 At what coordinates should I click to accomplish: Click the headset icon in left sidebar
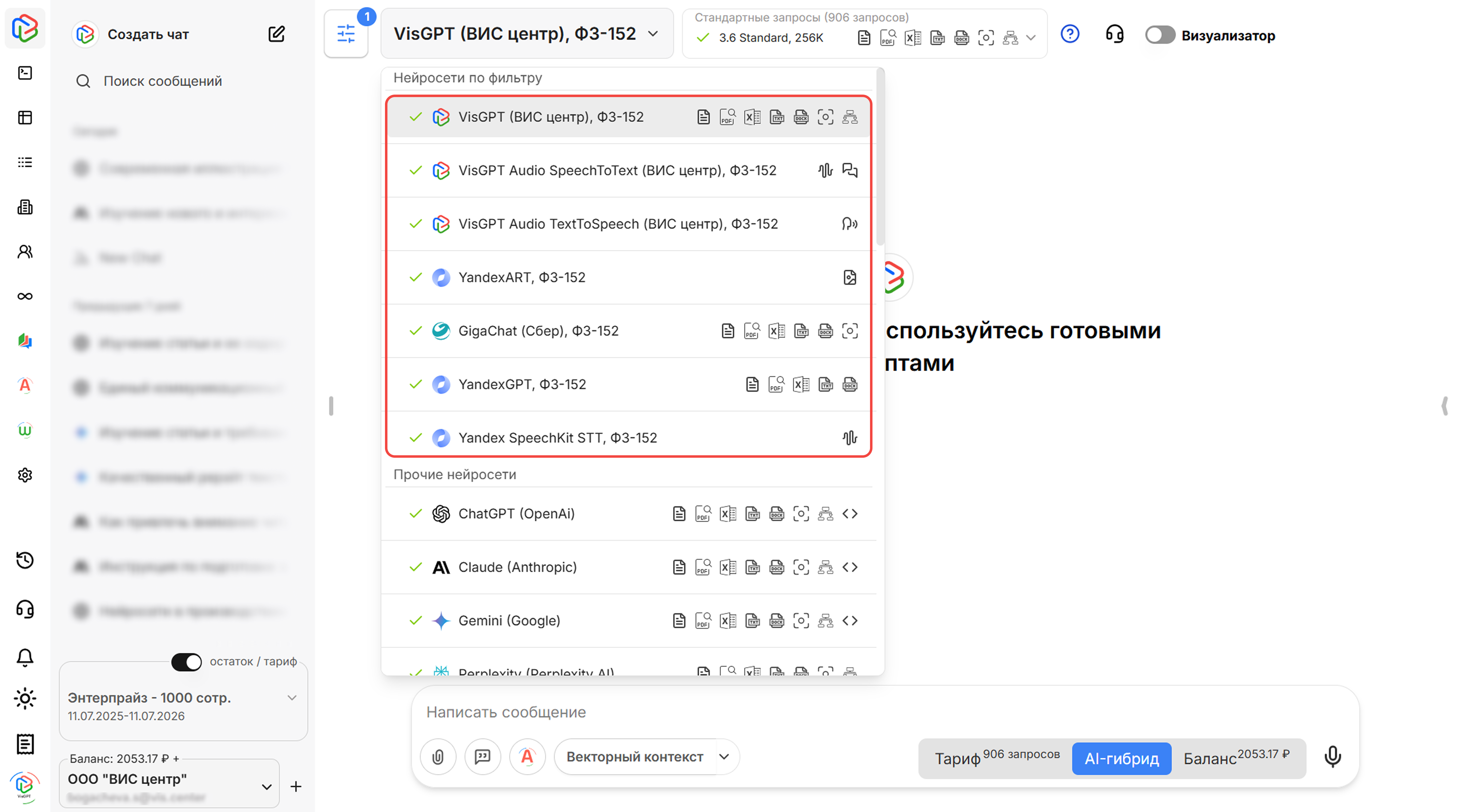click(25, 609)
